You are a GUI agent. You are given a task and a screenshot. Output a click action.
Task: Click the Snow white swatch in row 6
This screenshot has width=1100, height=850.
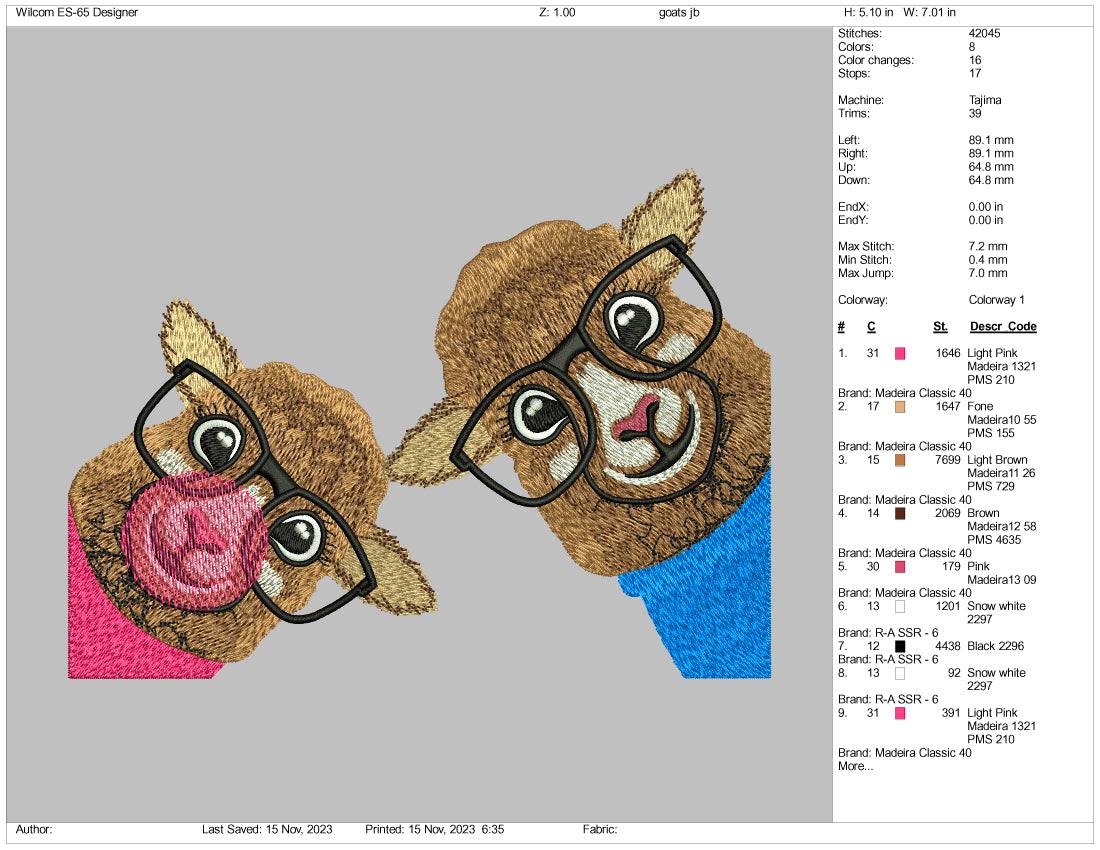[900, 606]
